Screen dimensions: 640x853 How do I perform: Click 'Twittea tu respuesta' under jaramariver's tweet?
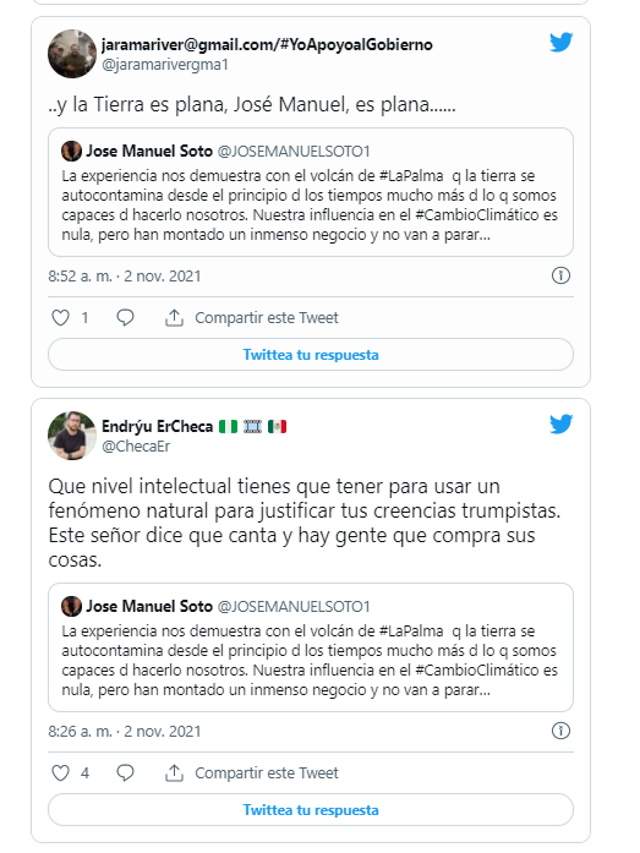coord(311,355)
